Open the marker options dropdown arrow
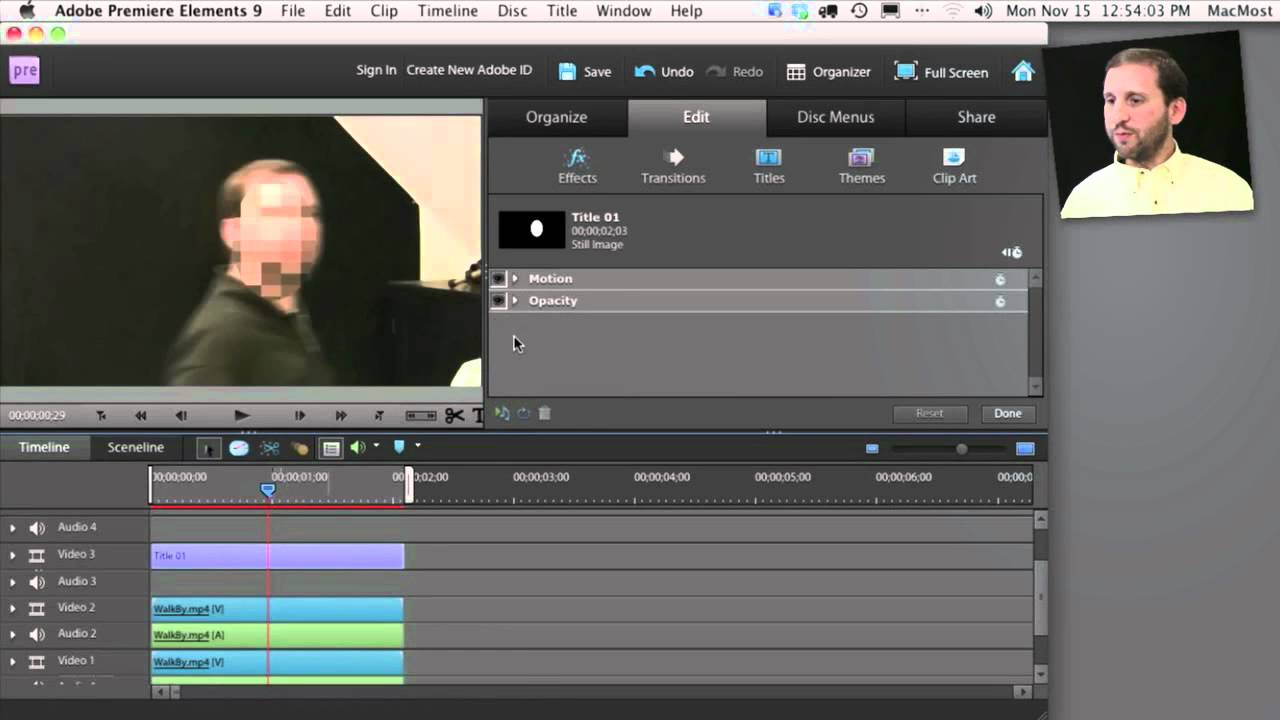1280x720 pixels. [418, 447]
